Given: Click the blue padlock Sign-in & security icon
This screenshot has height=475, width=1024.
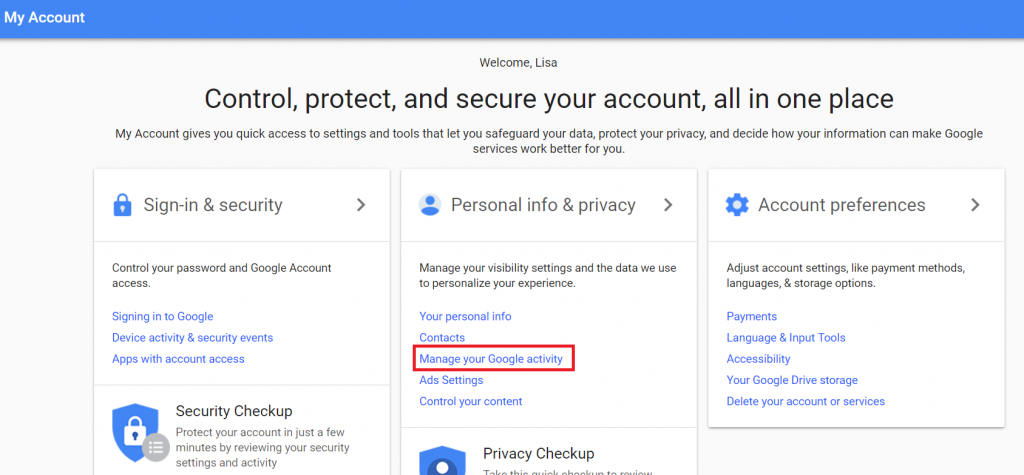Looking at the screenshot, I should (x=122, y=205).
